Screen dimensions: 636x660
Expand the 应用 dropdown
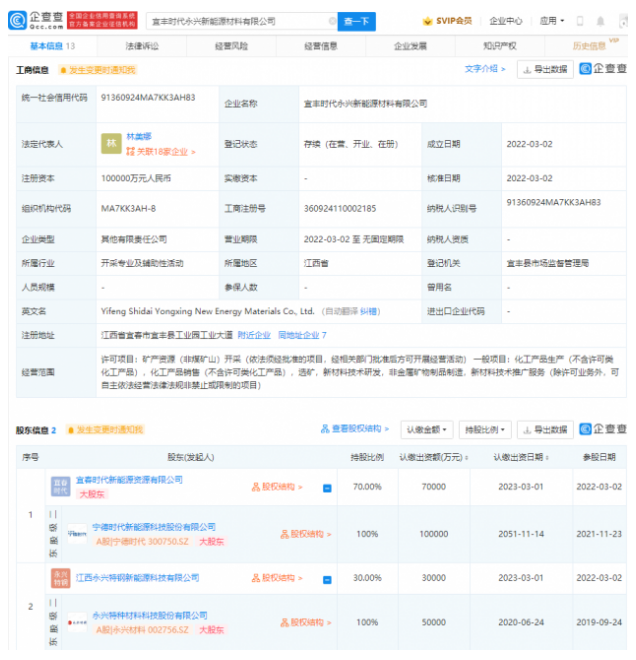click(x=552, y=21)
